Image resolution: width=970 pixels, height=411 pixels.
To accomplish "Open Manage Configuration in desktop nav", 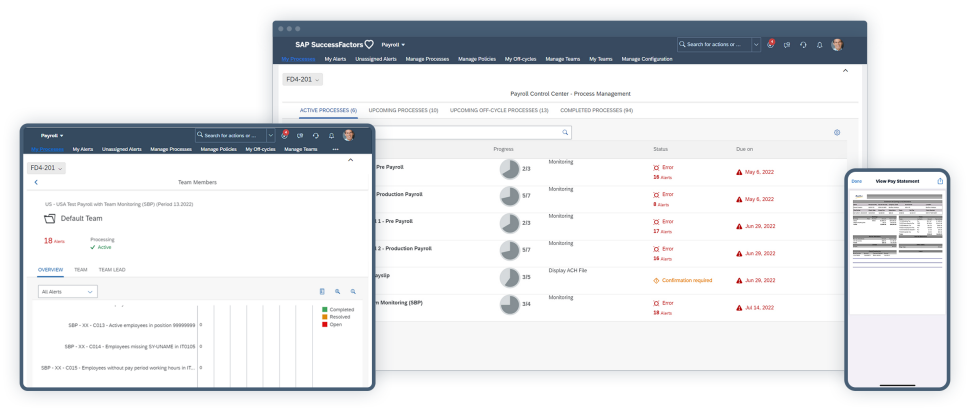I will [x=646, y=59].
